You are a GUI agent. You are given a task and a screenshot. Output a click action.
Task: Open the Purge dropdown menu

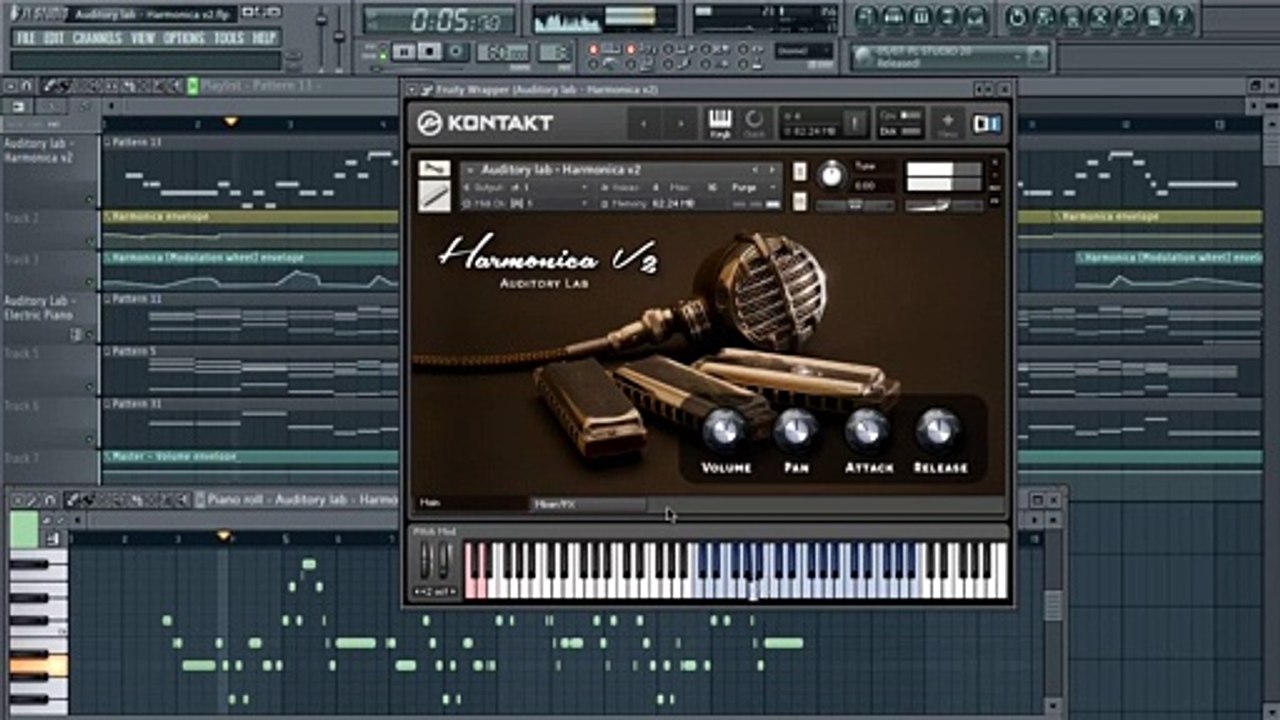755,187
